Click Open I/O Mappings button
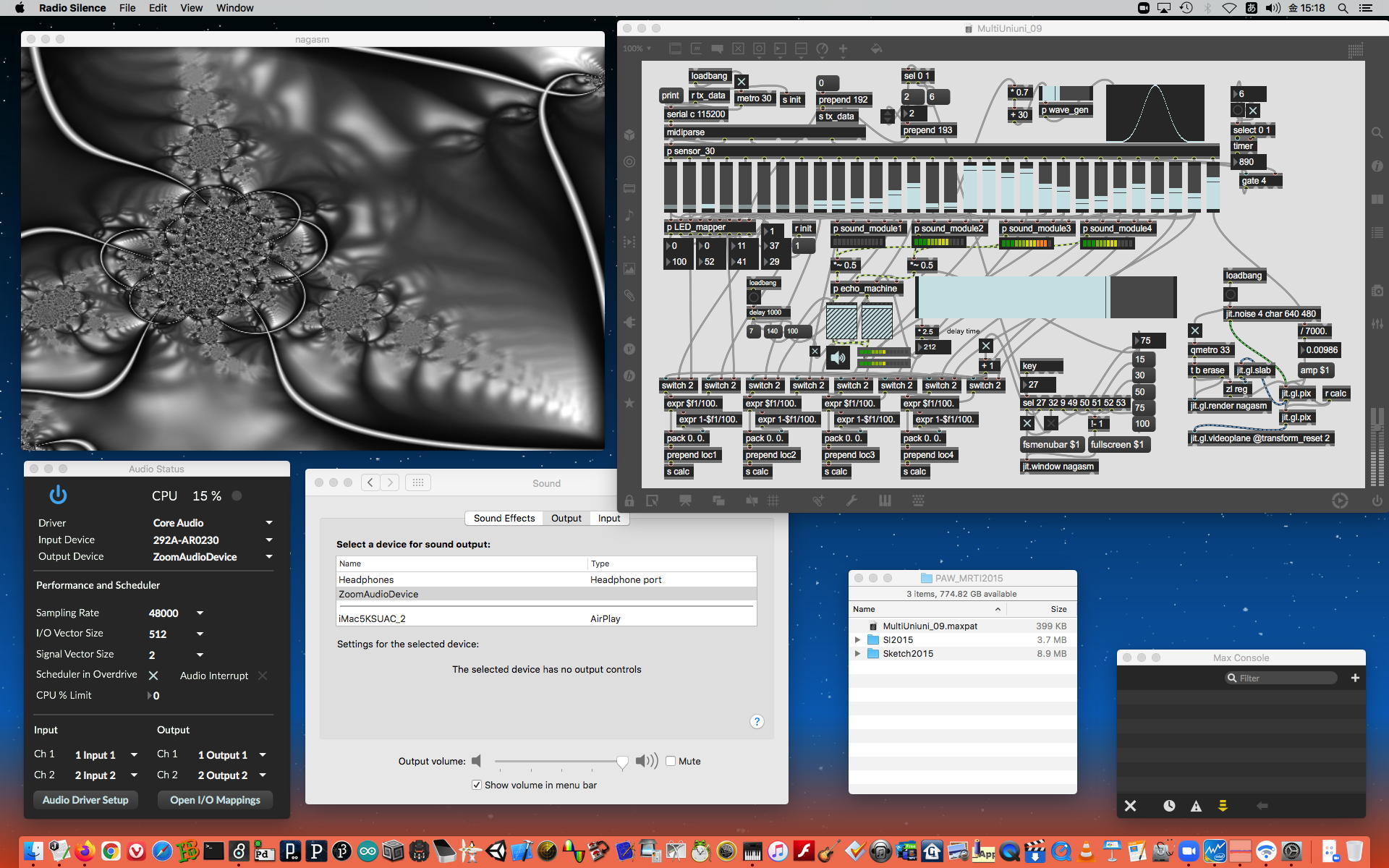Image resolution: width=1389 pixels, height=868 pixels. (x=215, y=800)
